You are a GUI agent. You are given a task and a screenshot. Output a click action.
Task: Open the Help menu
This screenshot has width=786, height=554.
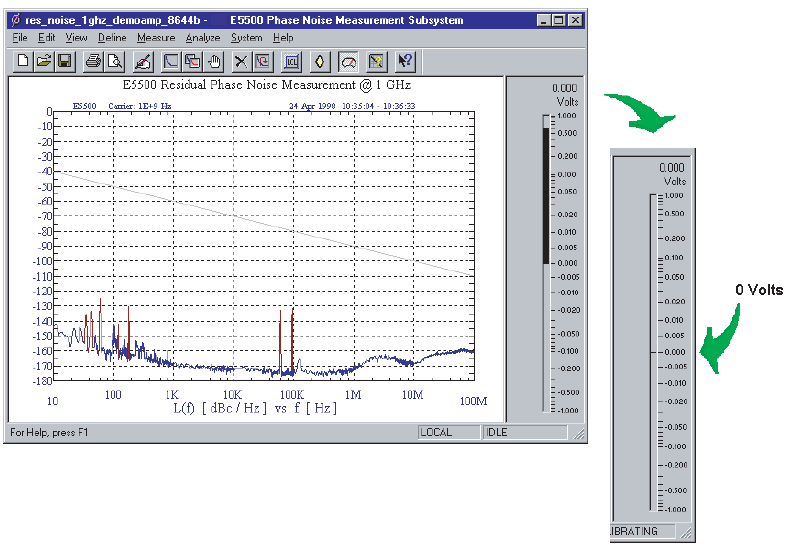tap(283, 38)
